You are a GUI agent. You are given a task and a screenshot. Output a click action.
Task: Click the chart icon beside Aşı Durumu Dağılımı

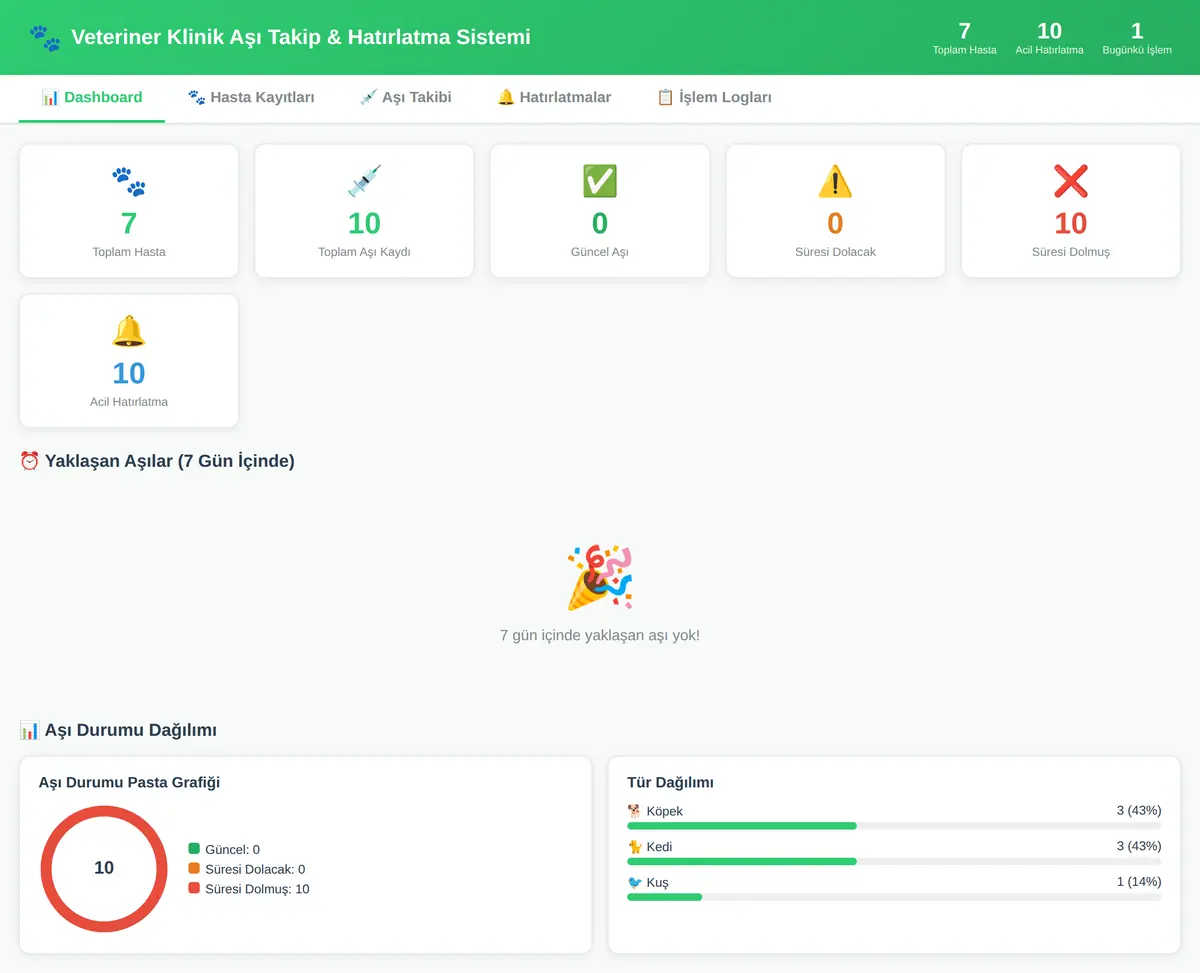30,730
